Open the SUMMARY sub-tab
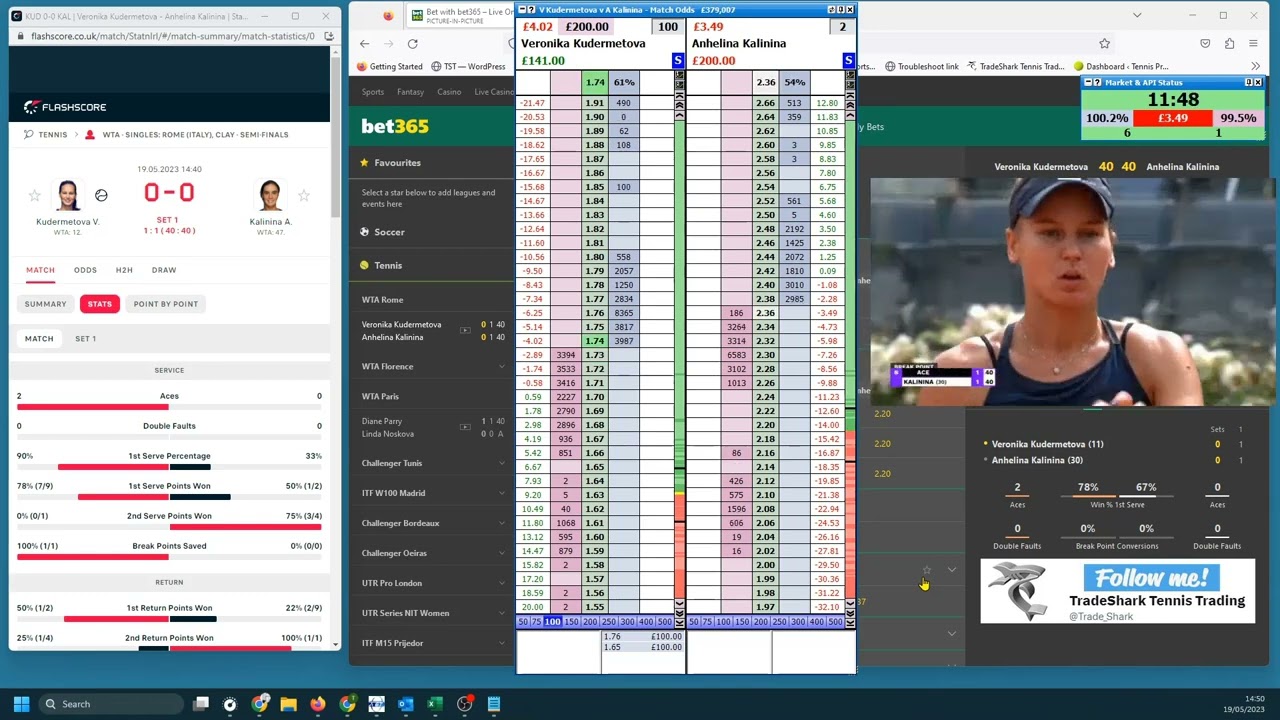Screen dimensions: 1280x720 tap(45, 304)
